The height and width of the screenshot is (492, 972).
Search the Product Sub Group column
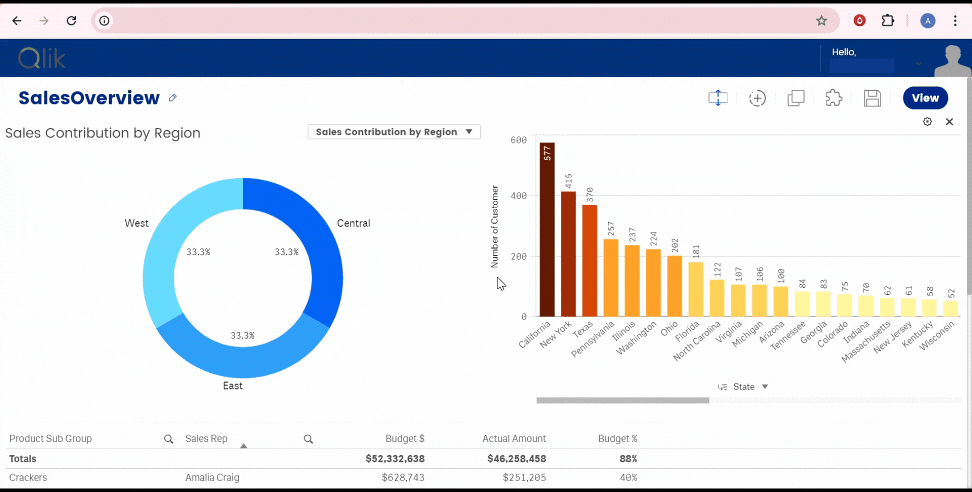[x=168, y=439]
